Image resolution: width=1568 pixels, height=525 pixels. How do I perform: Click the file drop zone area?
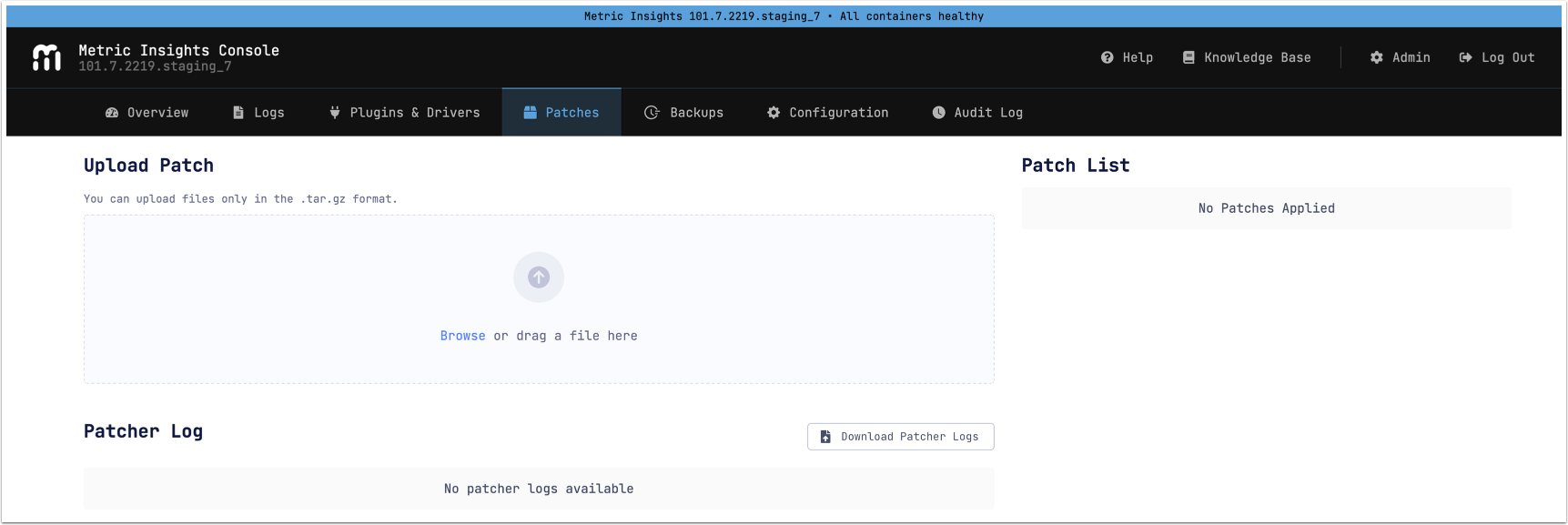(539, 299)
